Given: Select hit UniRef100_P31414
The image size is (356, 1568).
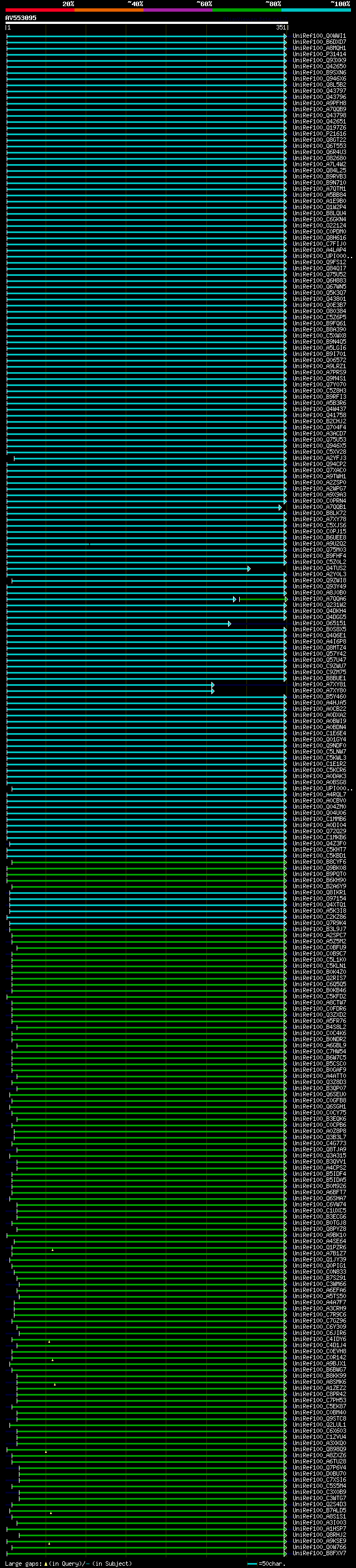Looking at the screenshot, I should 319,54.
